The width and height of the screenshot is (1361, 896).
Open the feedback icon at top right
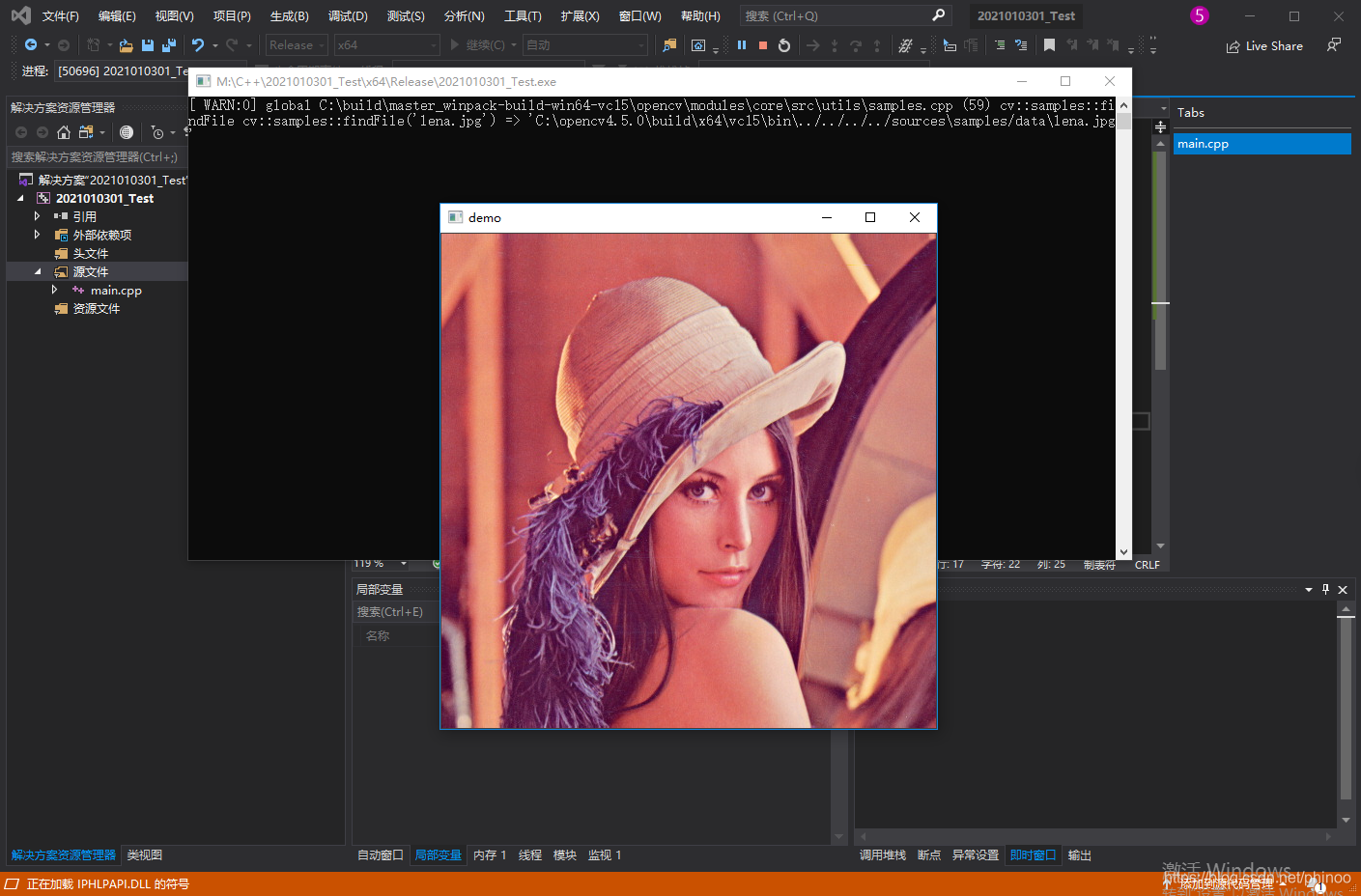1334,45
